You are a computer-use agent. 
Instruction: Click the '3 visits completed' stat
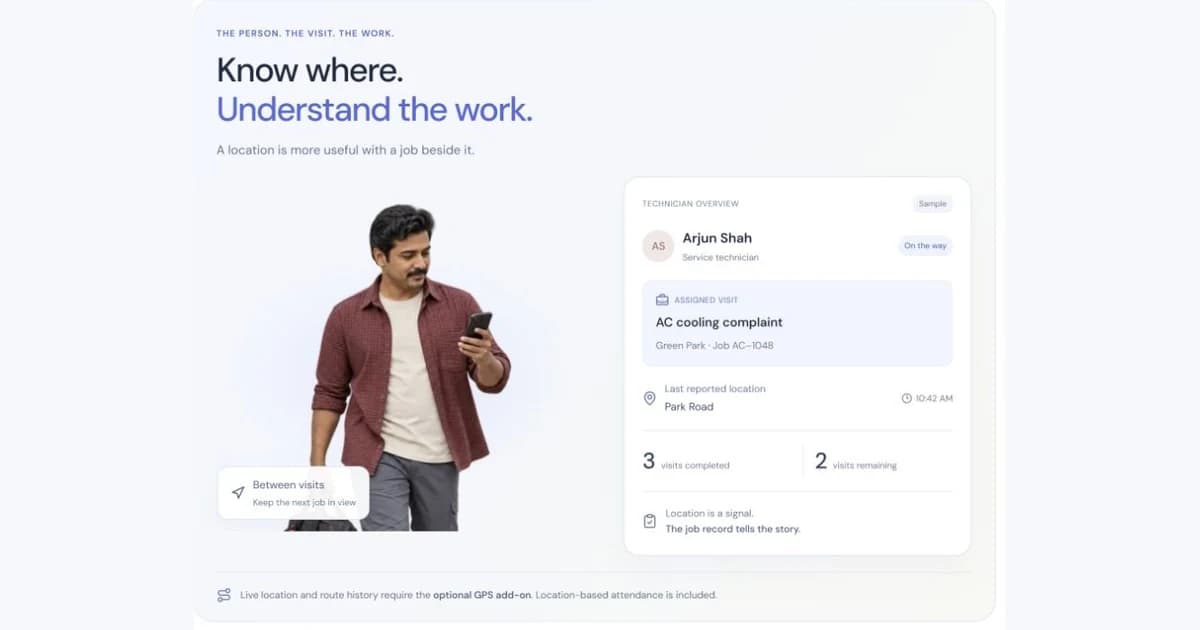coord(686,462)
